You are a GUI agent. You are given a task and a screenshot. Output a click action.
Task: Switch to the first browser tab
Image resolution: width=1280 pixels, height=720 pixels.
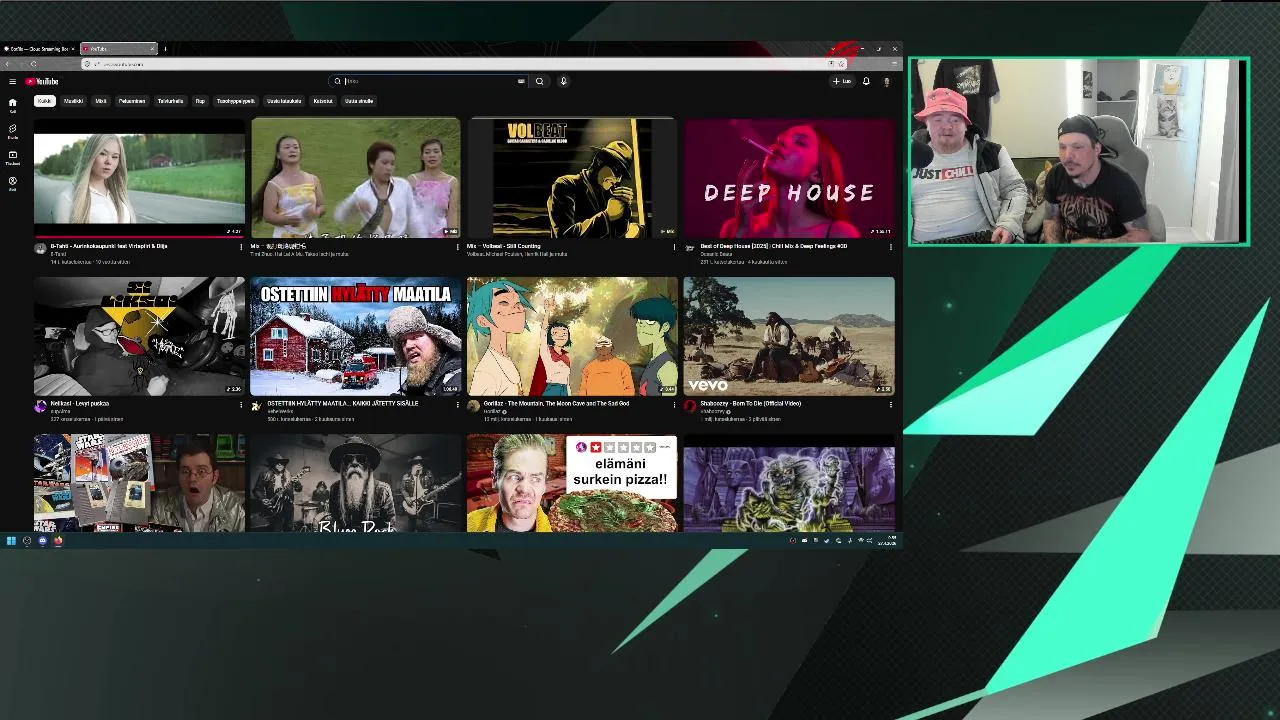click(x=40, y=49)
